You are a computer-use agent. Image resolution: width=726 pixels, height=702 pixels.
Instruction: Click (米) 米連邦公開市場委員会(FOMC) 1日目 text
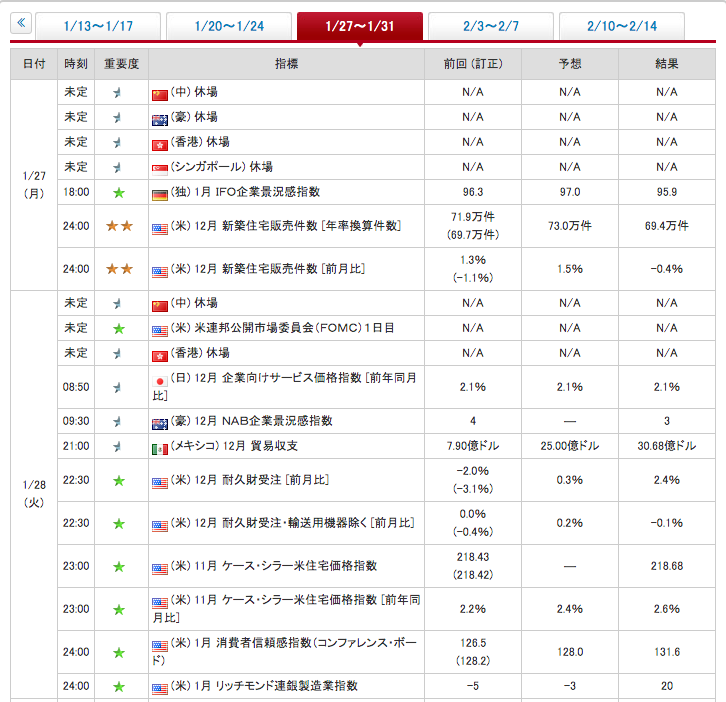(x=282, y=328)
